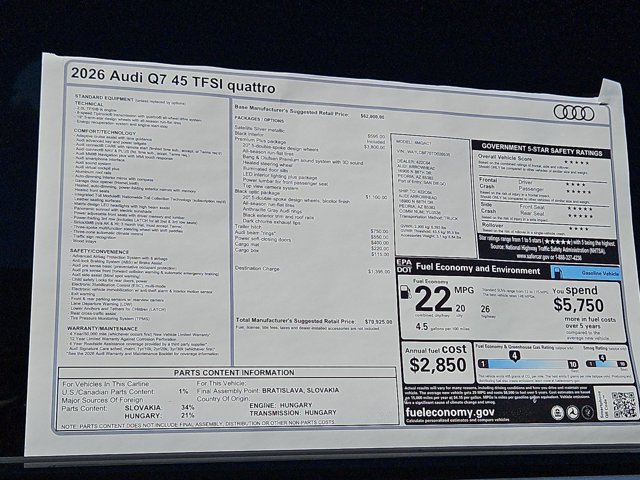Click '4.5 gallons per 100 miles' text
This screenshot has height=480, width=640.
[442, 327]
